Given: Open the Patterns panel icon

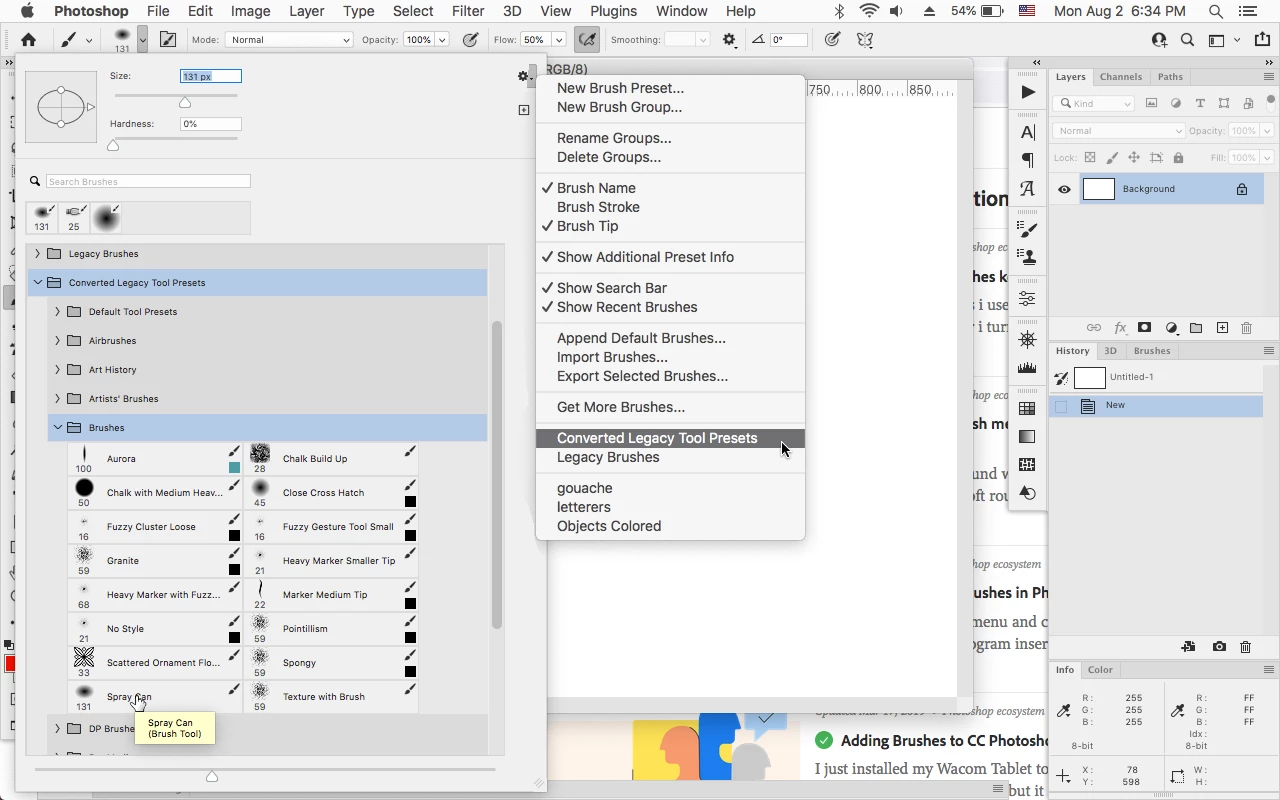Looking at the screenshot, I should pyautogui.click(x=1028, y=464).
